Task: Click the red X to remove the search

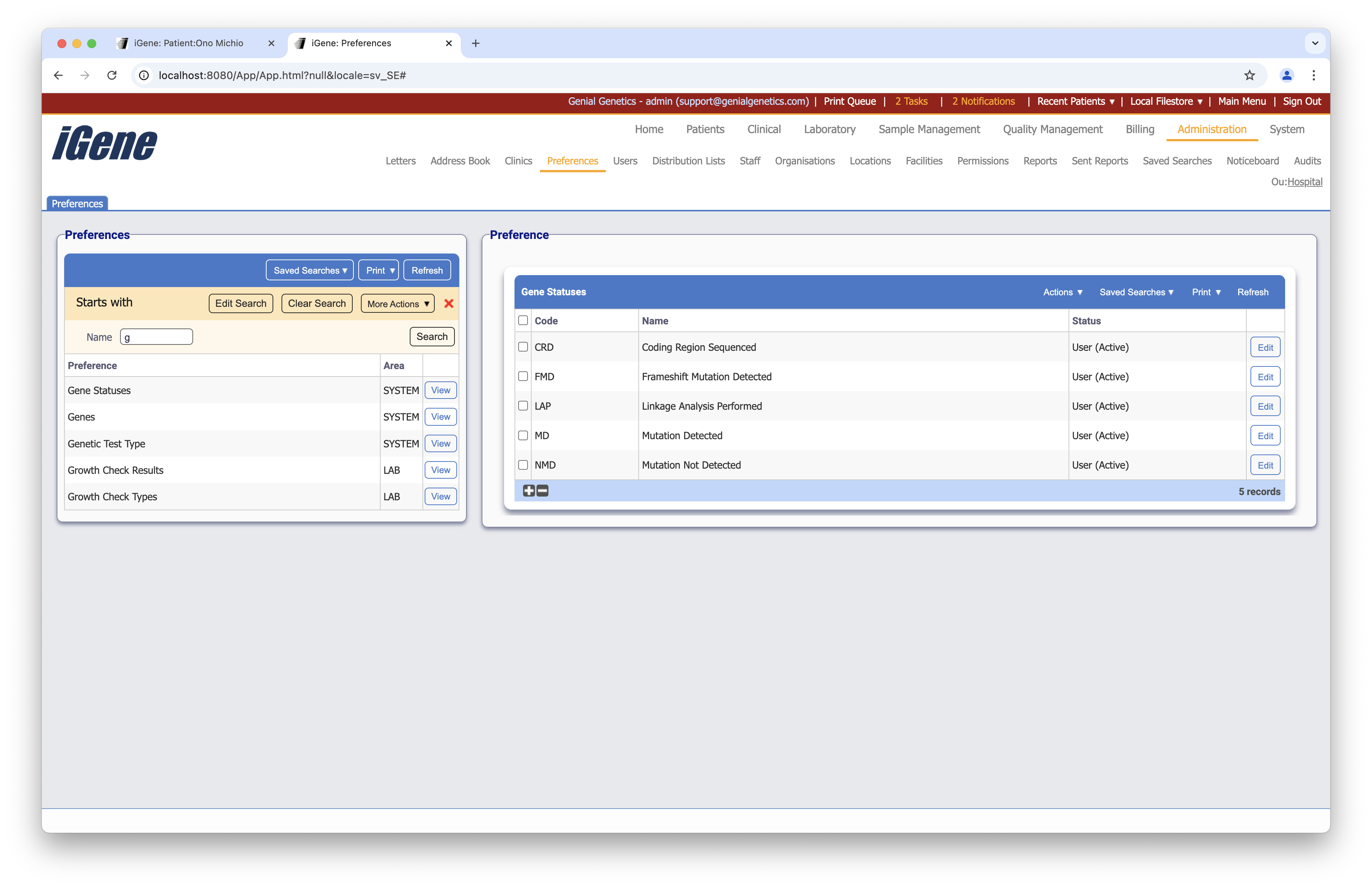Action: pos(449,303)
